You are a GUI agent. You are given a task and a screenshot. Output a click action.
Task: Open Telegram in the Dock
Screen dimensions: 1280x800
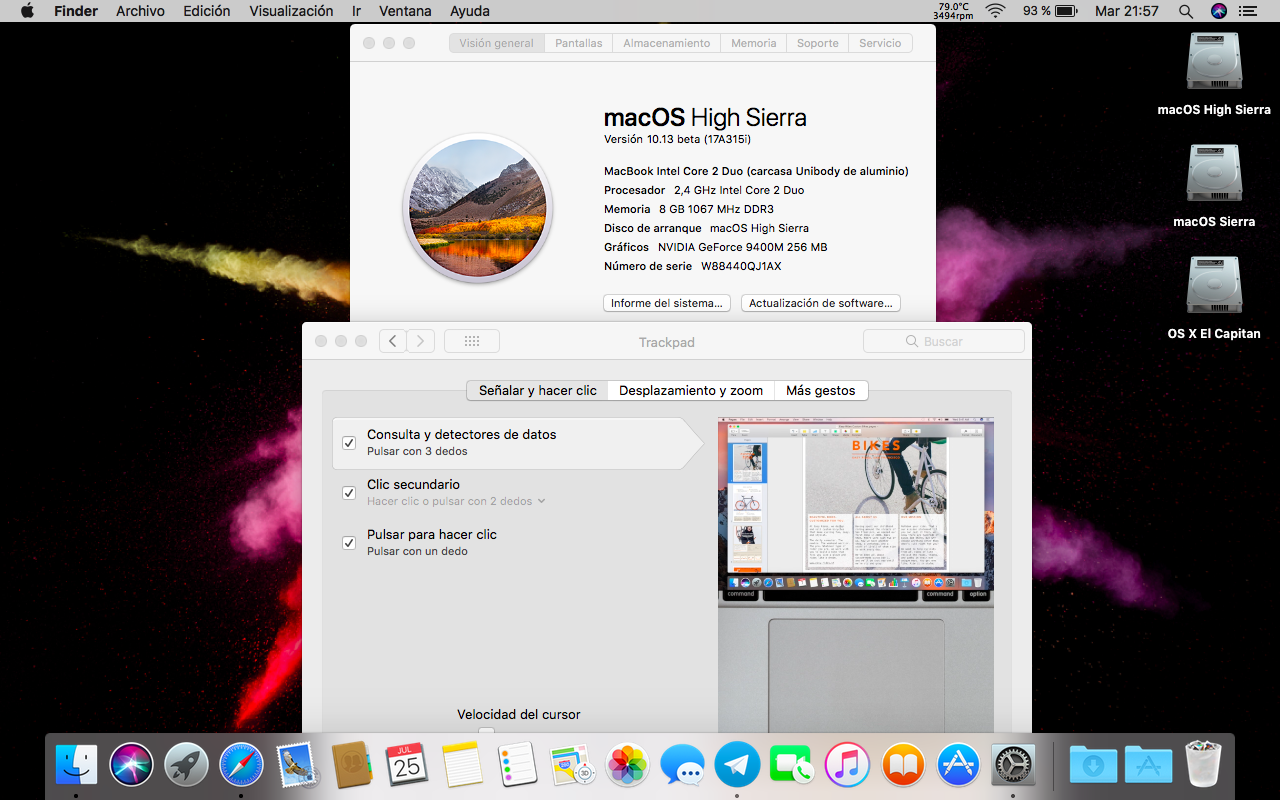pos(738,765)
